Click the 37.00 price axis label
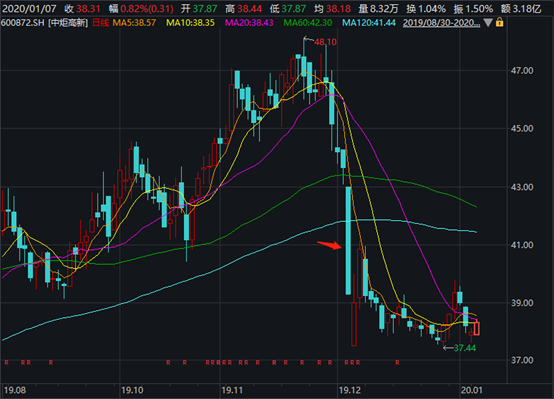Image resolution: width=554 pixels, height=399 pixels. point(522,360)
